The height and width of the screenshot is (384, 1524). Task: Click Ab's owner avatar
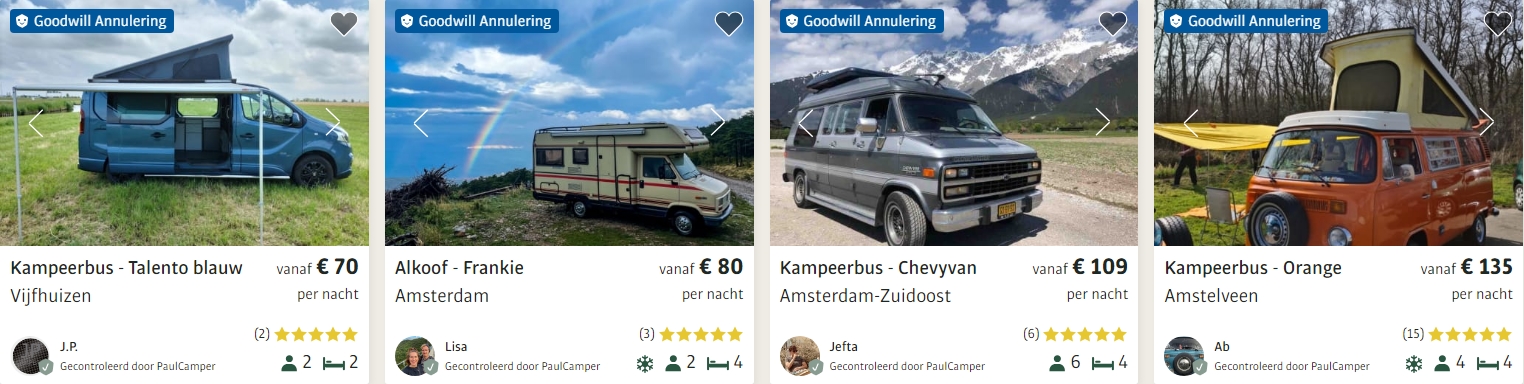(x=1184, y=356)
